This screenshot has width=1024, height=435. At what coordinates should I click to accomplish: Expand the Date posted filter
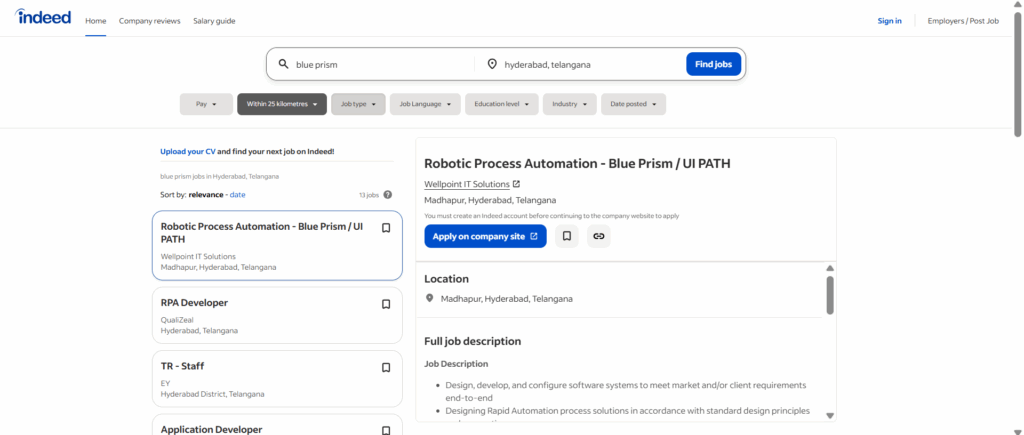tap(635, 104)
